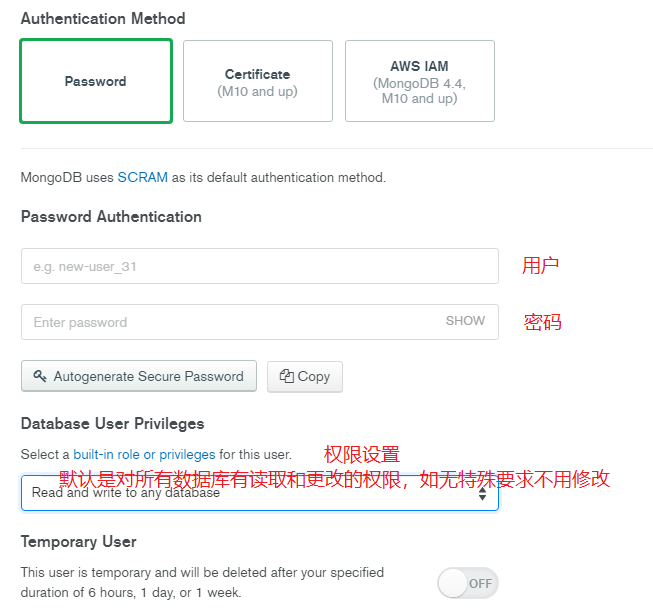Click the Authentication Method heading
Viewport: 653px width, 608px height.
point(103,18)
